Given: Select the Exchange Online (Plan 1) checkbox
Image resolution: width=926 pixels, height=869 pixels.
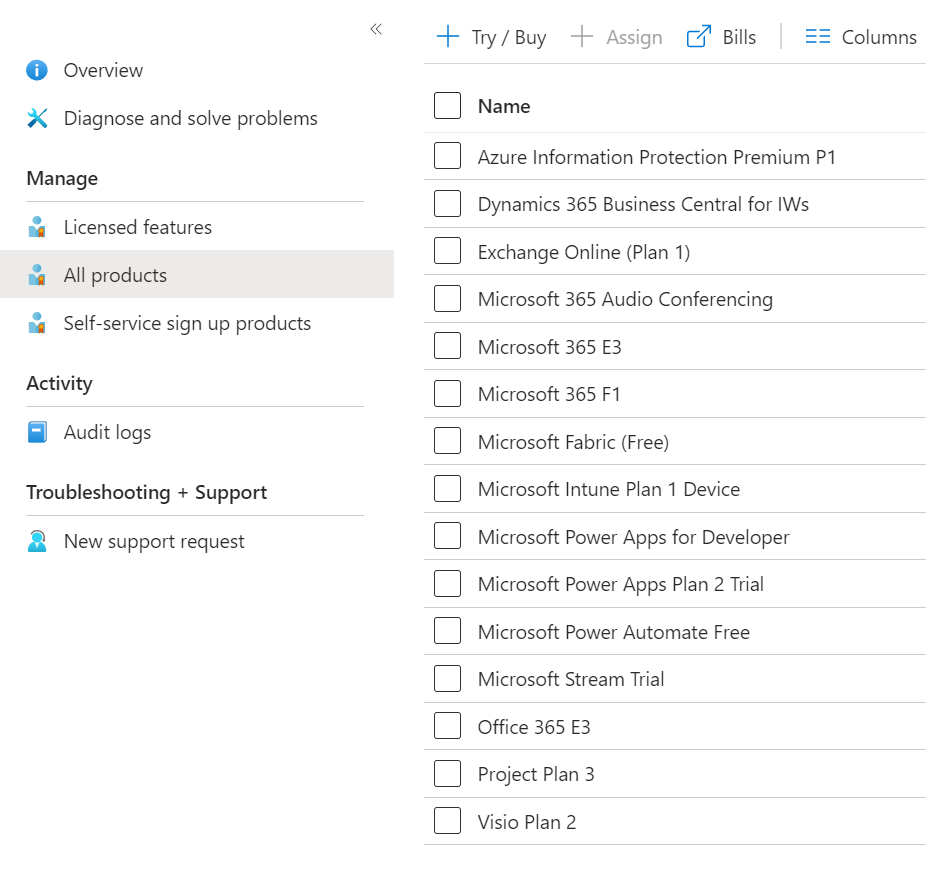Looking at the screenshot, I should pyautogui.click(x=448, y=250).
